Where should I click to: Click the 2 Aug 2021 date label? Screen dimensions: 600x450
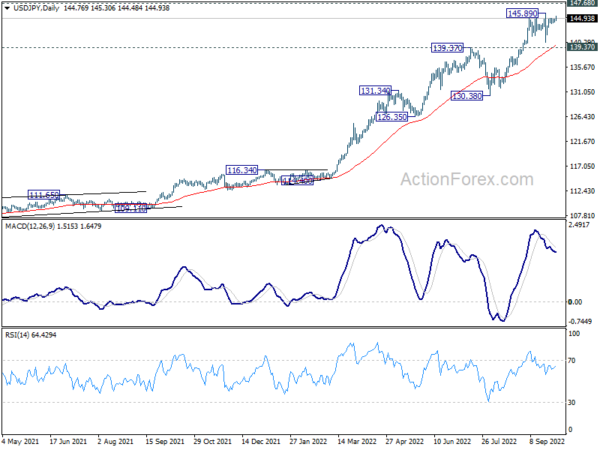tap(116, 442)
